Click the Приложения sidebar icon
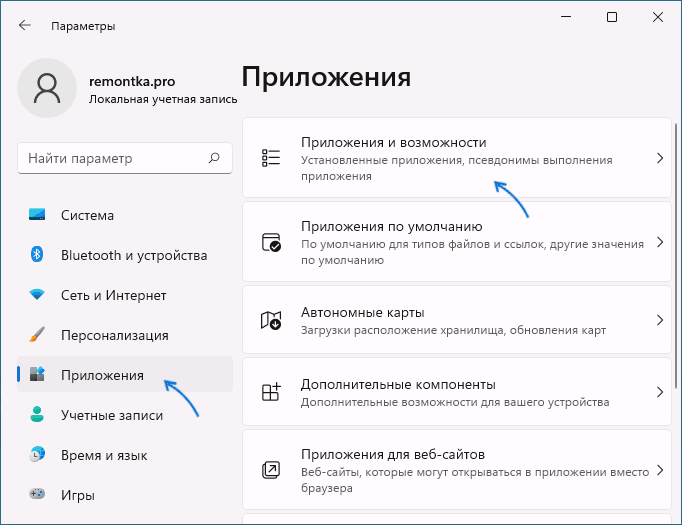This screenshot has height=525, width=682. tap(37, 374)
